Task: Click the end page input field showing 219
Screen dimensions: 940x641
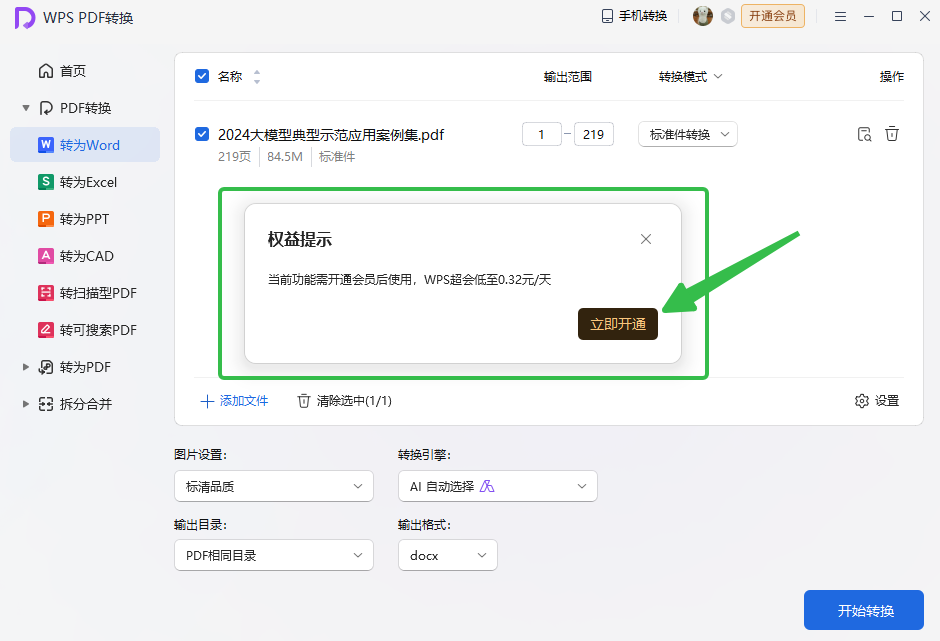Action: pyautogui.click(x=593, y=134)
